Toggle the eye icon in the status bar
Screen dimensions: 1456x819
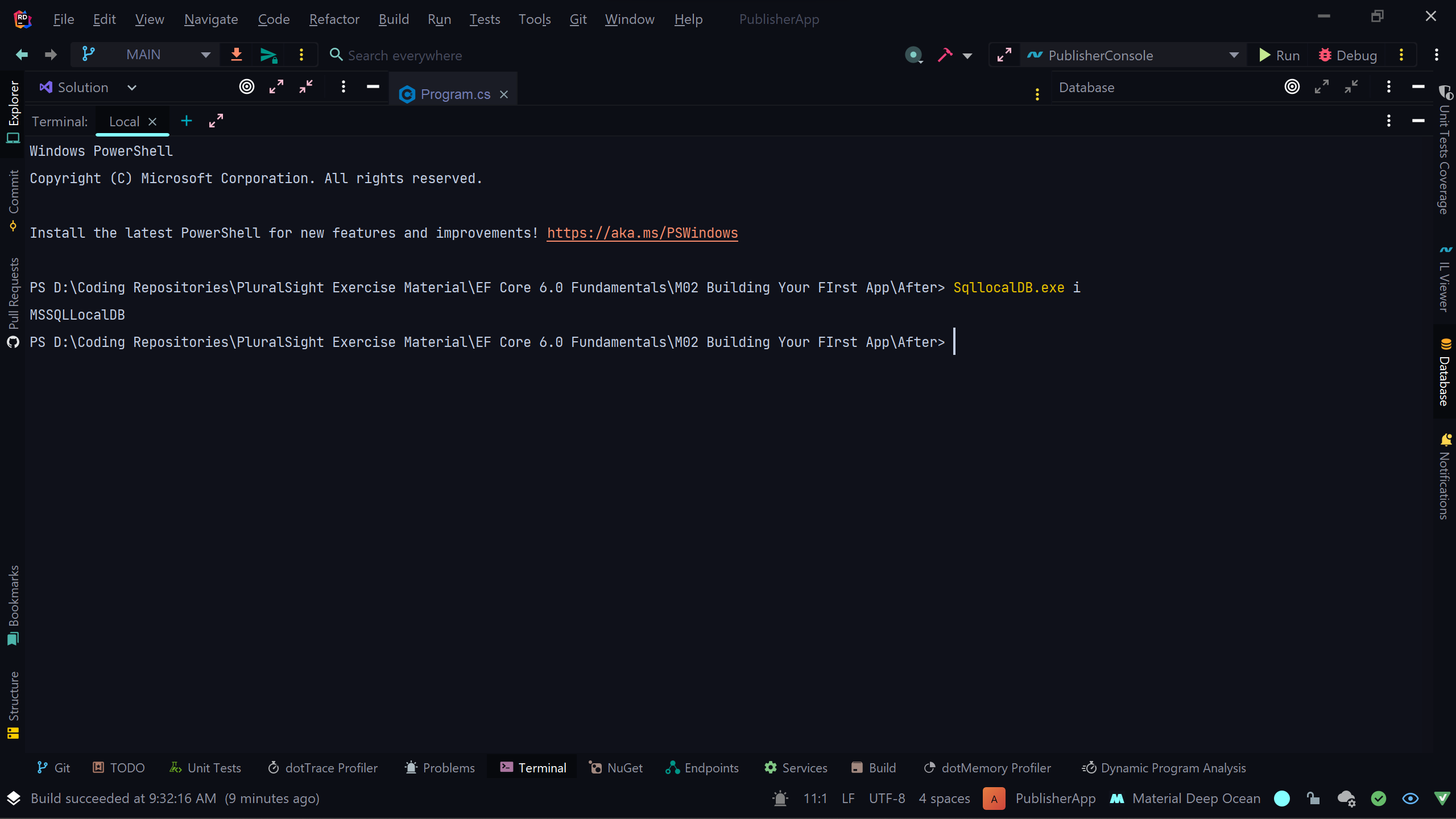[x=1410, y=799]
